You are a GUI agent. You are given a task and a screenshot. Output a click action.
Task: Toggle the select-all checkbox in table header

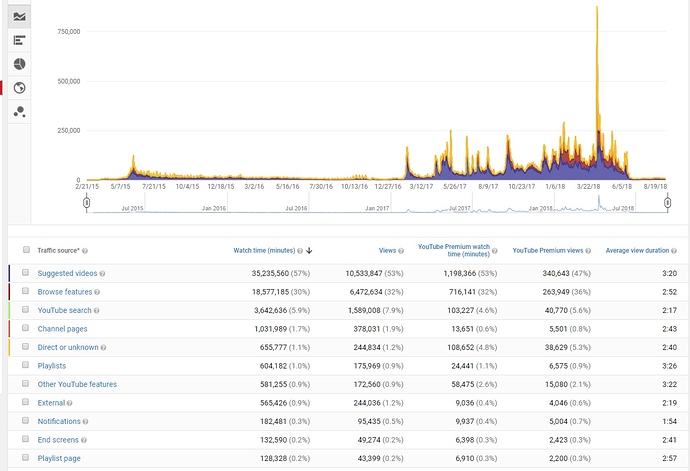point(26,250)
